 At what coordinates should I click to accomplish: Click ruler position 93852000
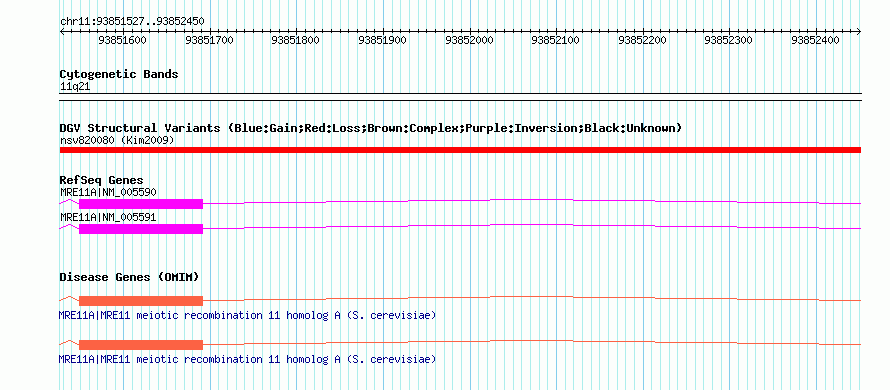coord(469,40)
